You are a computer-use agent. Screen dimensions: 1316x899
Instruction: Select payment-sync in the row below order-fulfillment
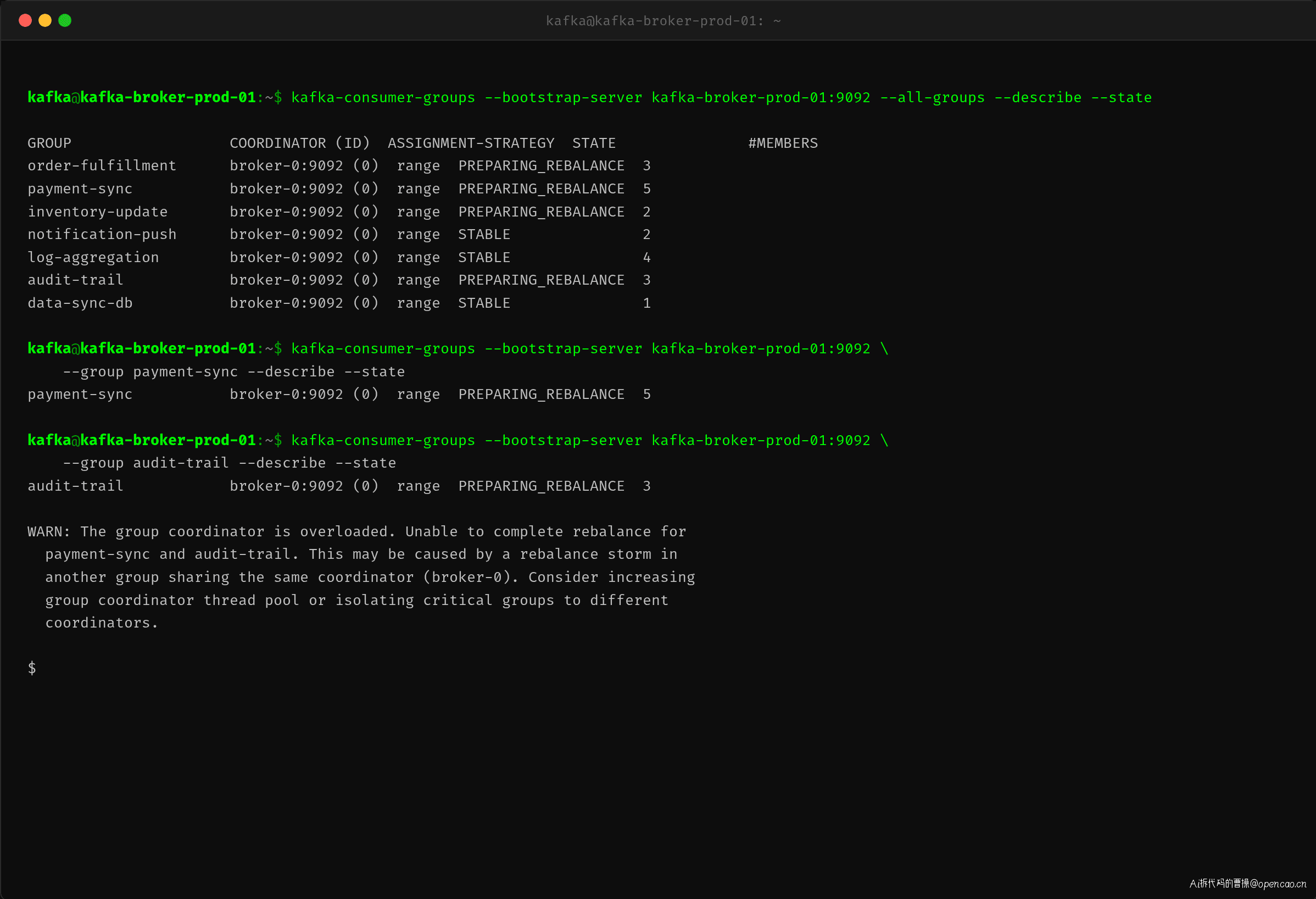[80, 188]
